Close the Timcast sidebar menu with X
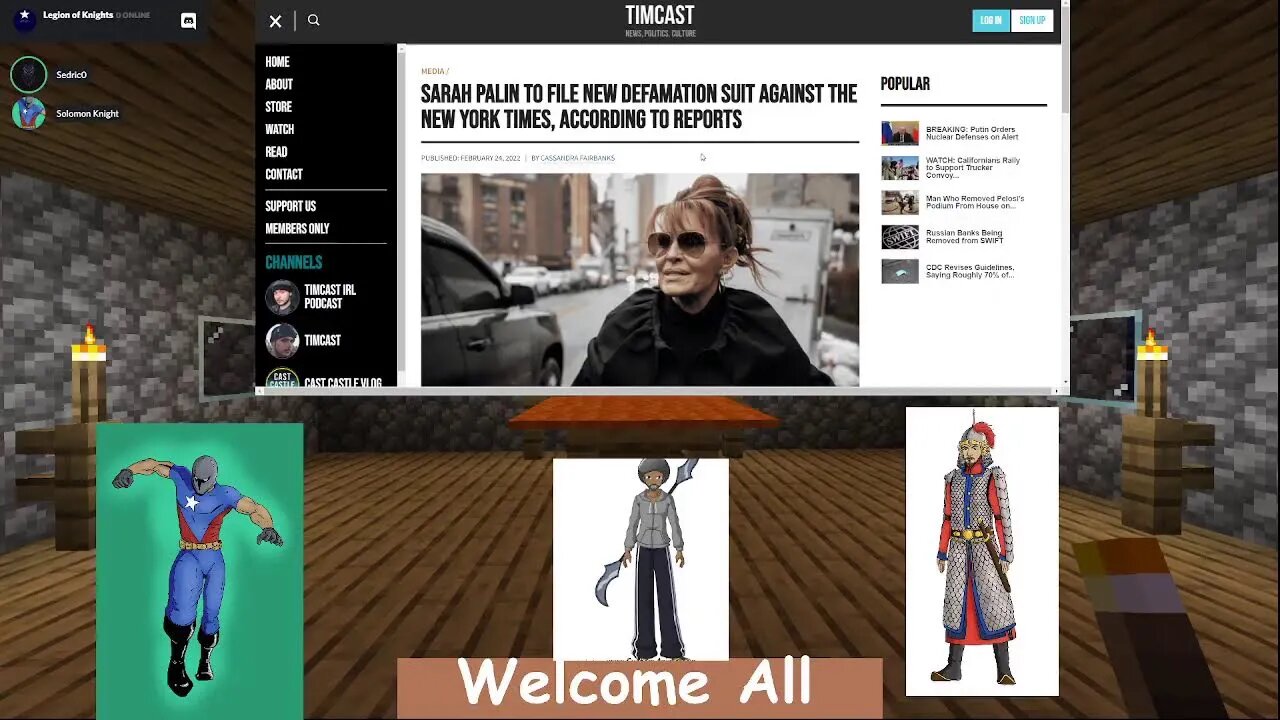 pos(275,21)
